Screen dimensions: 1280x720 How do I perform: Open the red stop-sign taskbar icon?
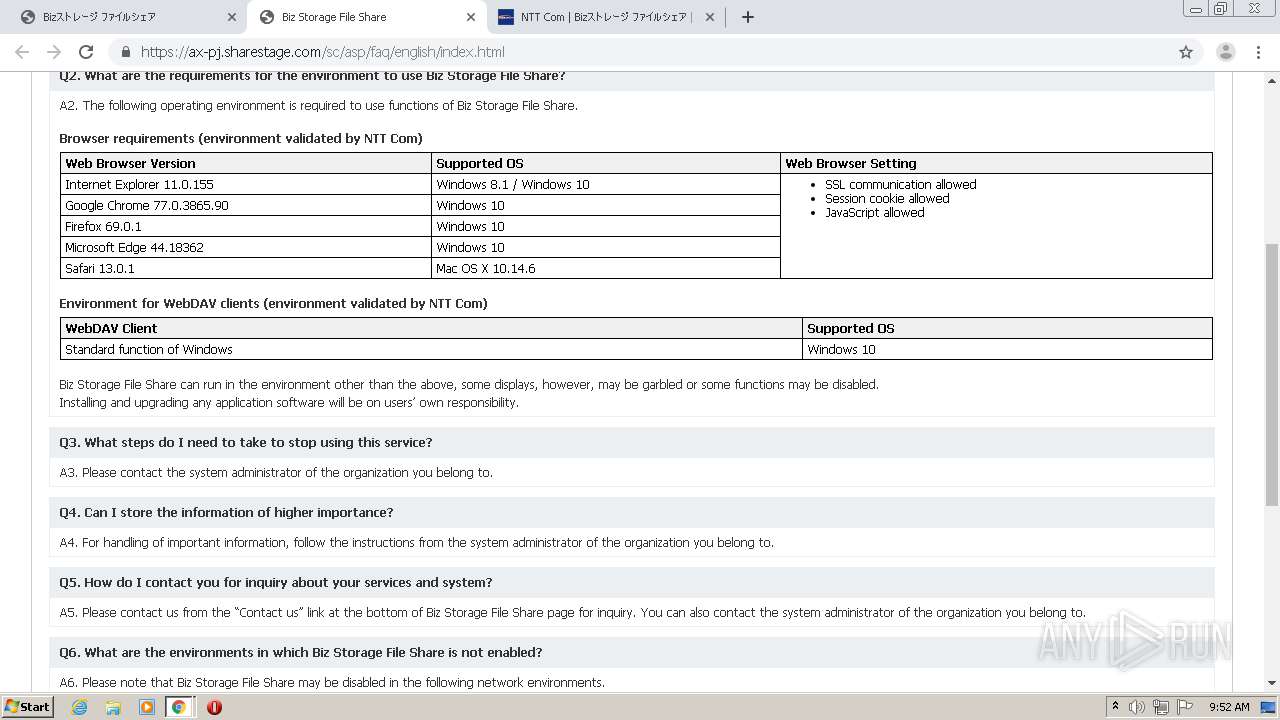point(214,707)
